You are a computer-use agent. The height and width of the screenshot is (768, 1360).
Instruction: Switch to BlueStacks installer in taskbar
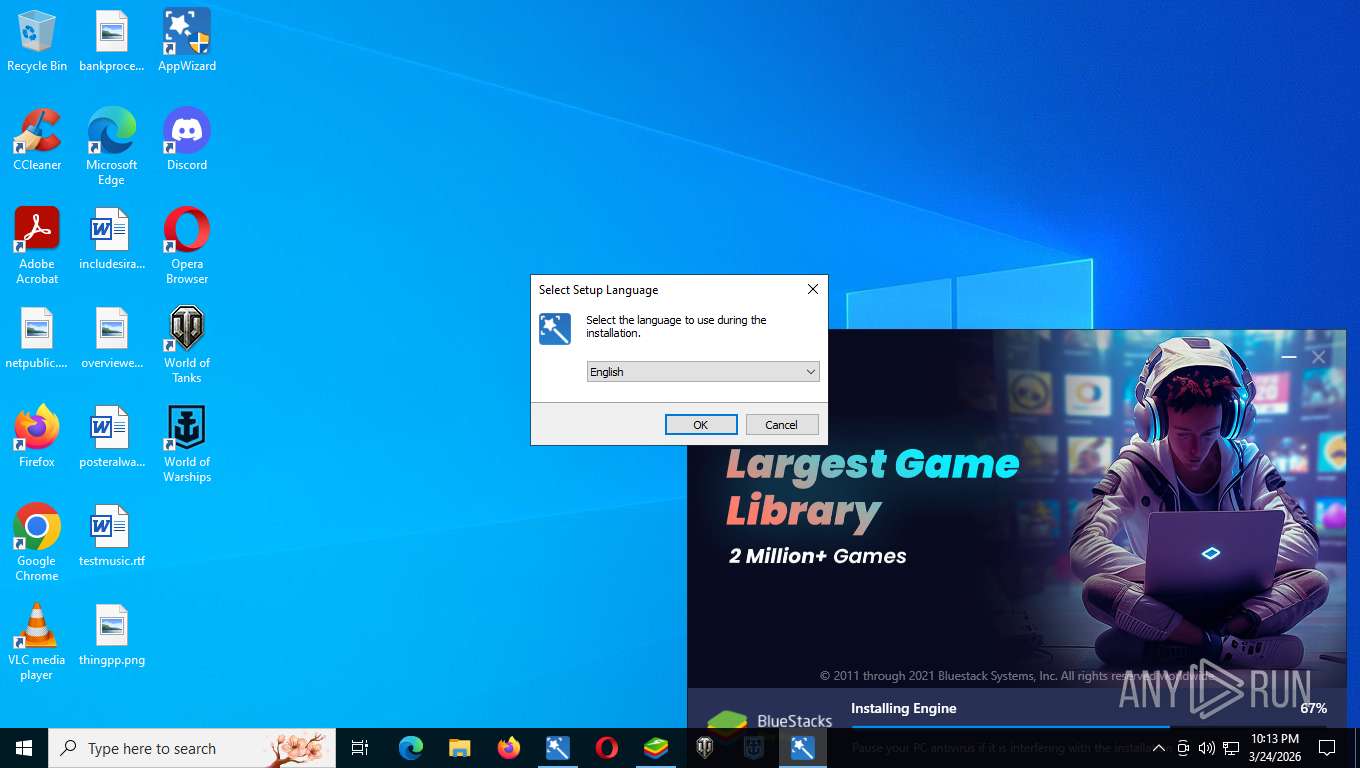[656, 748]
